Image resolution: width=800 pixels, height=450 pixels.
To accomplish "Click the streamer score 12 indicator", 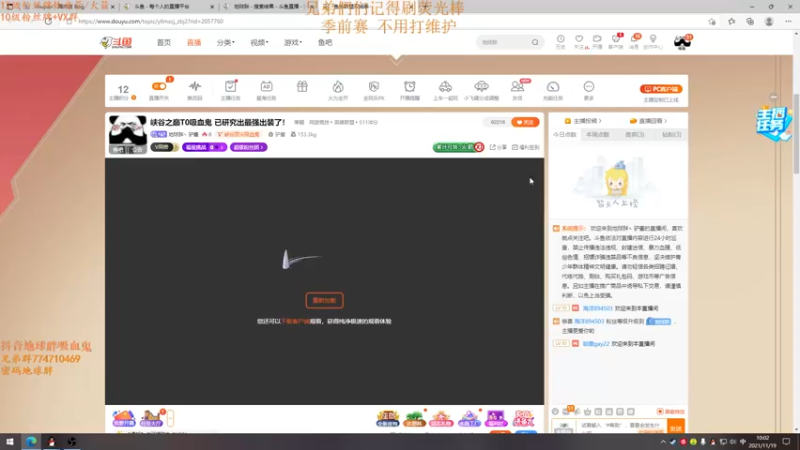I will point(123,91).
